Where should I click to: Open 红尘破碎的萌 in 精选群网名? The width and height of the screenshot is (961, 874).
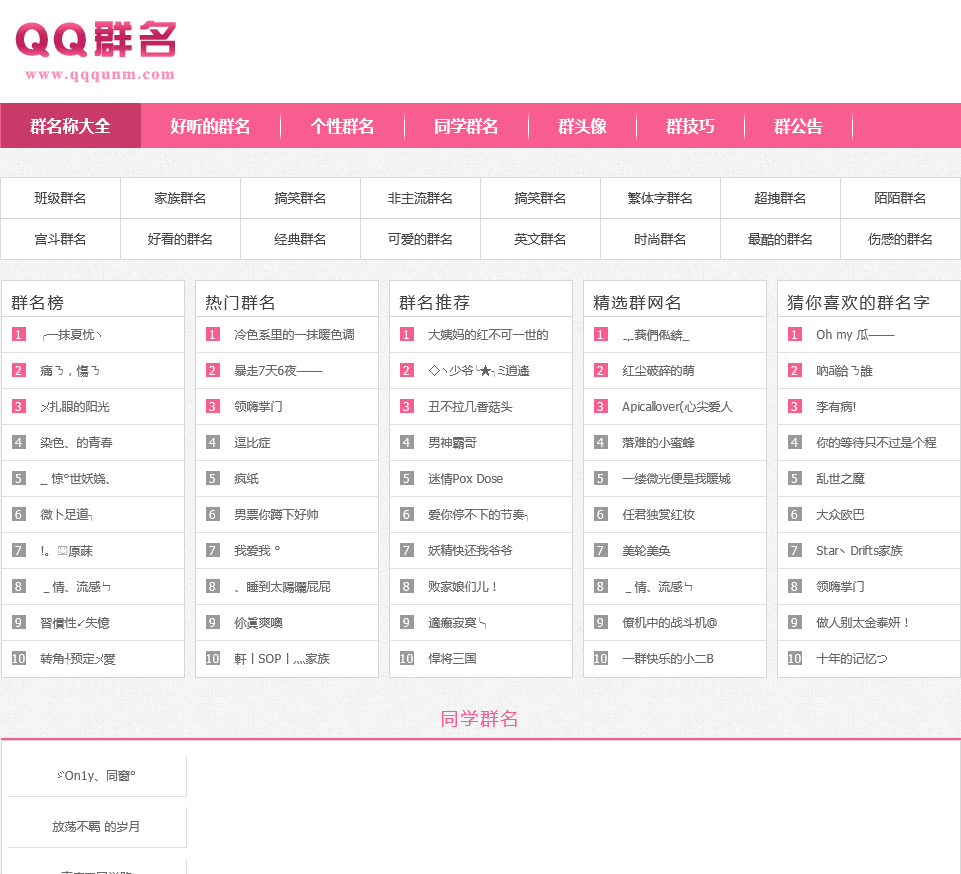click(x=658, y=371)
